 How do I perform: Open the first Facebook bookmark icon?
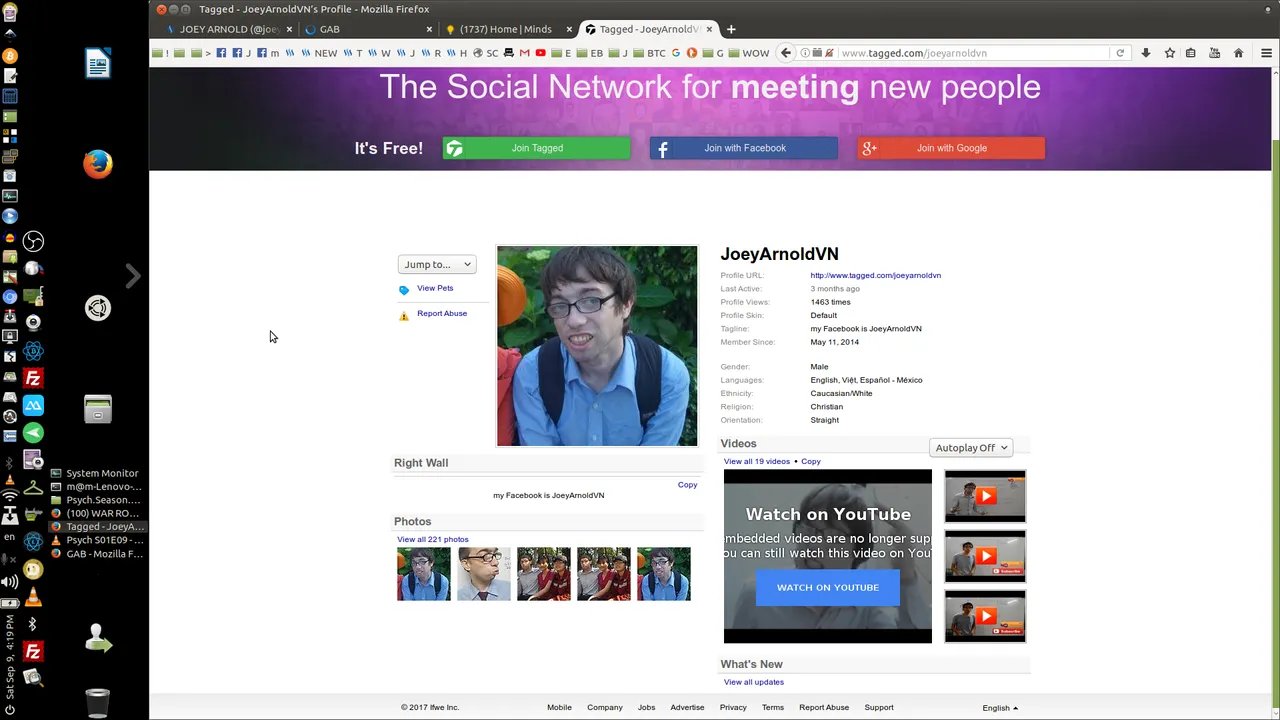[x=221, y=53]
